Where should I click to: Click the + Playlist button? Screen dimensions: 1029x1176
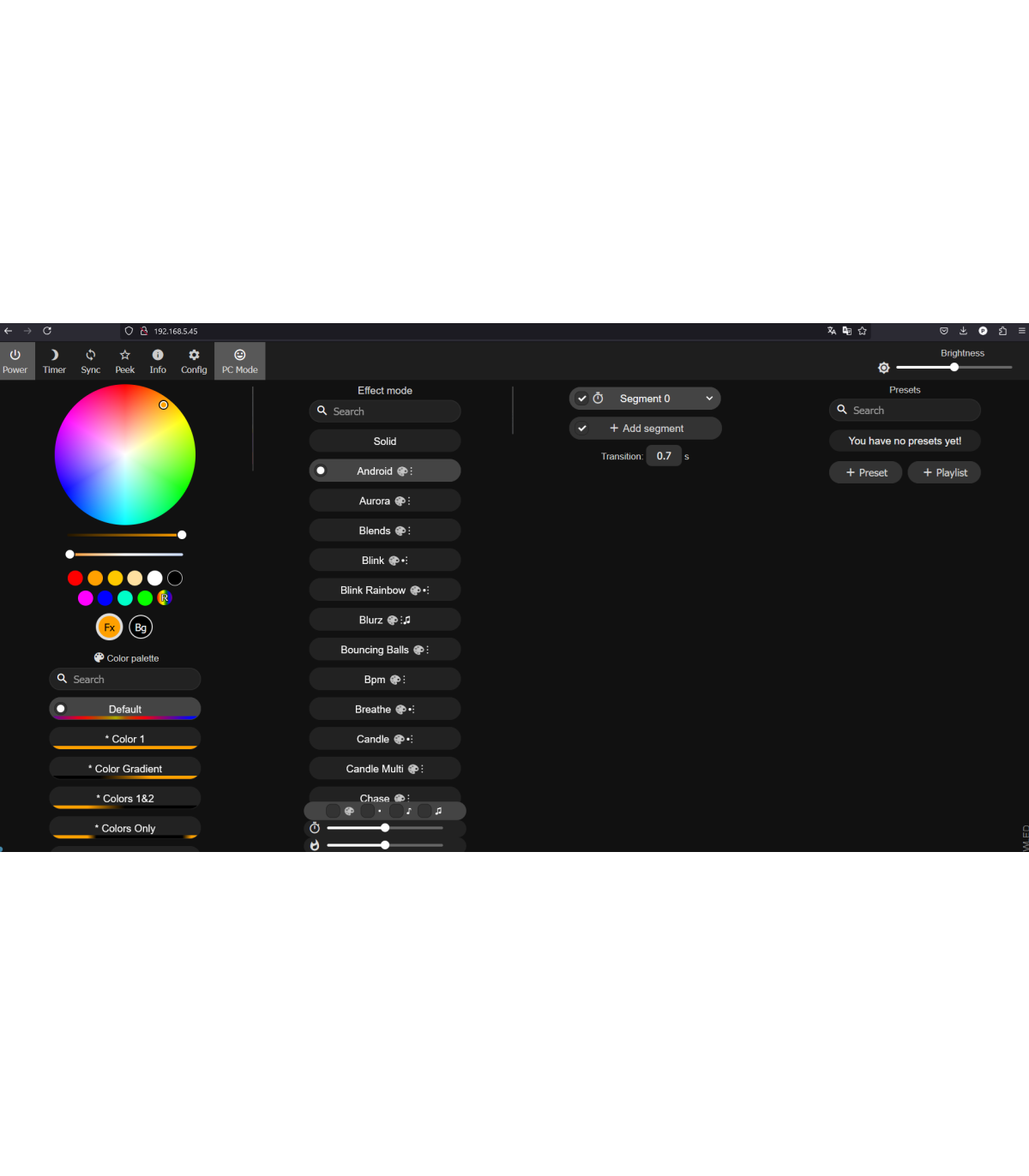(x=944, y=473)
